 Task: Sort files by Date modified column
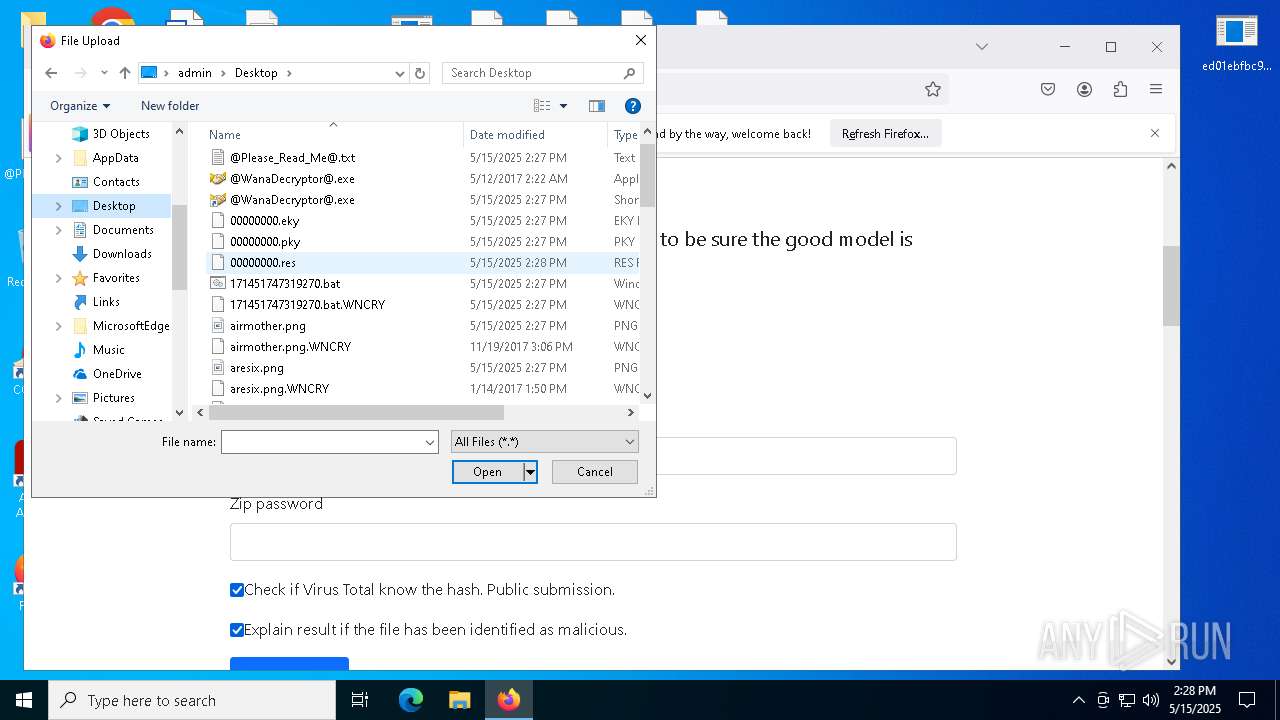tap(507, 135)
